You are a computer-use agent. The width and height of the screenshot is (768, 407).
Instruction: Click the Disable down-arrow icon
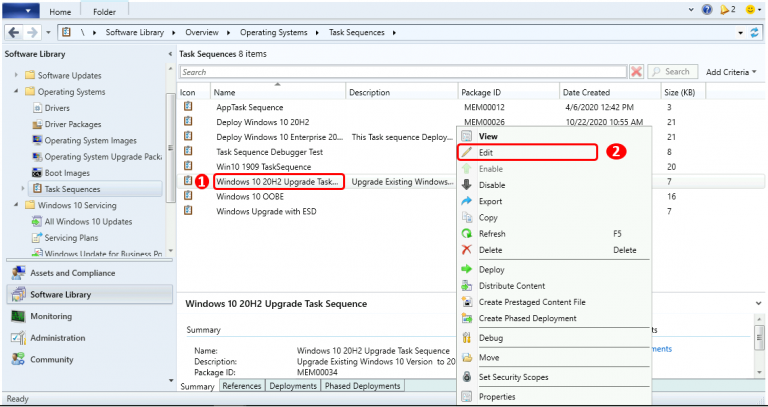[x=467, y=185]
